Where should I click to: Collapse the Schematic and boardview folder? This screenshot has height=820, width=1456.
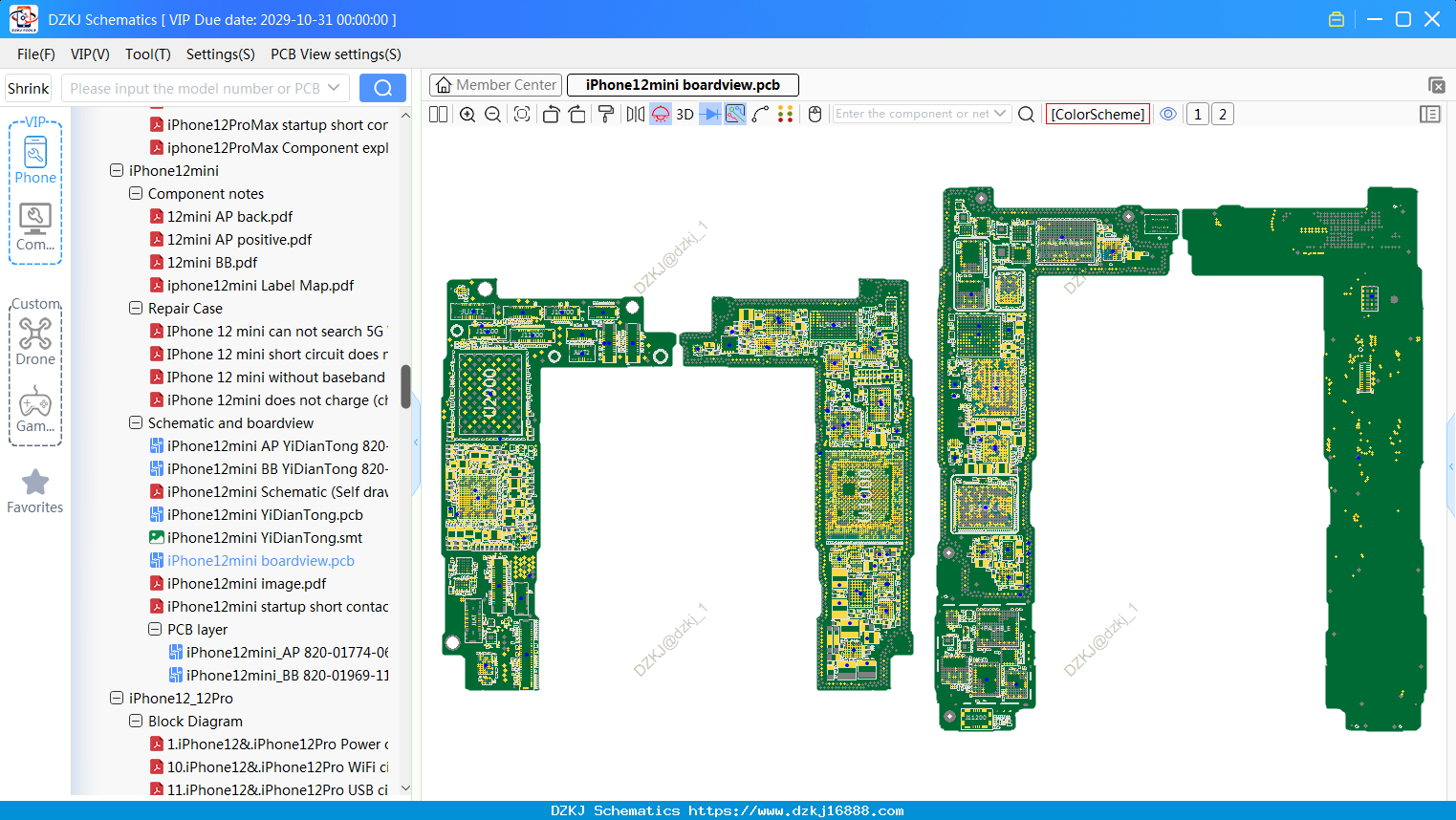point(136,422)
